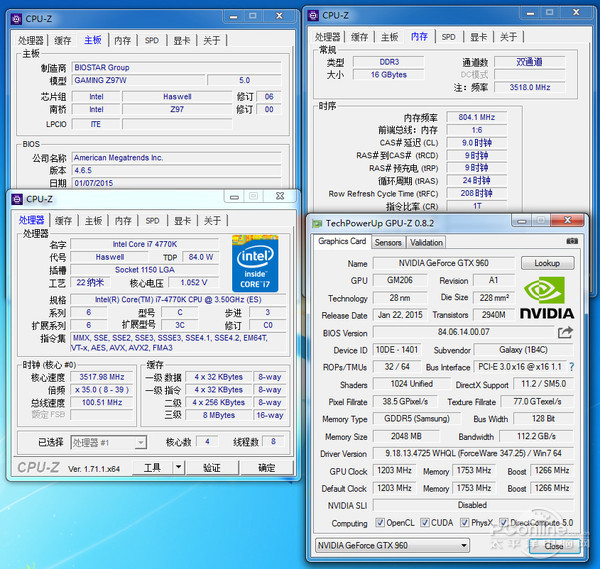Switch to the Sensors tab in GPU-Z
The height and width of the screenshot is (569, 600).
point(388,242)
